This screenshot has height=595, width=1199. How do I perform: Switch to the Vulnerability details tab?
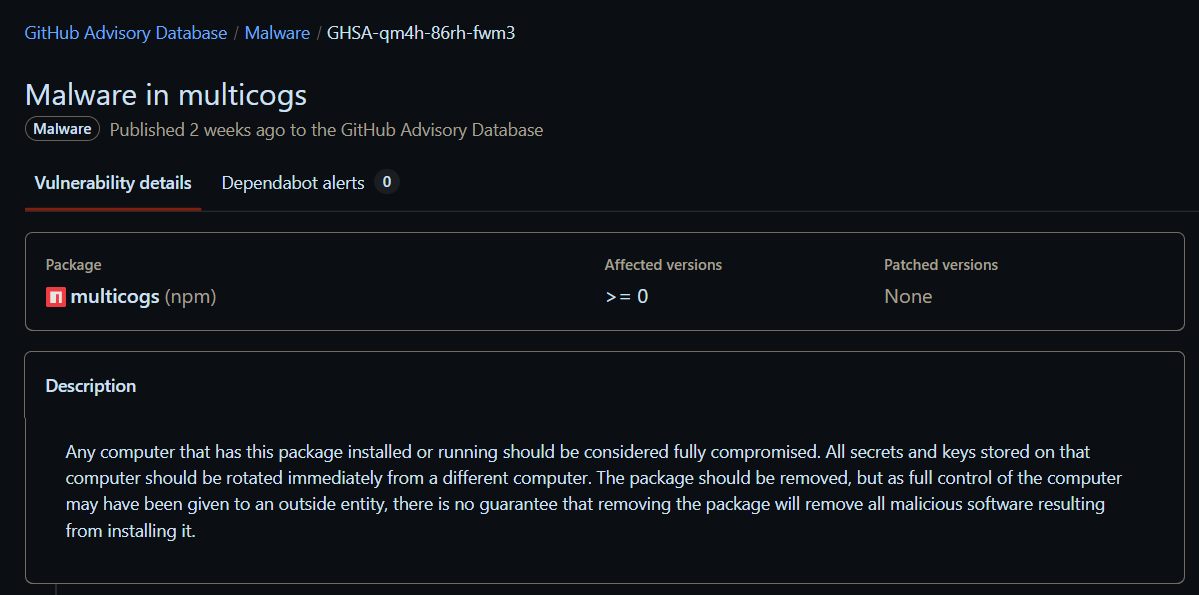[x=113, y=183]
